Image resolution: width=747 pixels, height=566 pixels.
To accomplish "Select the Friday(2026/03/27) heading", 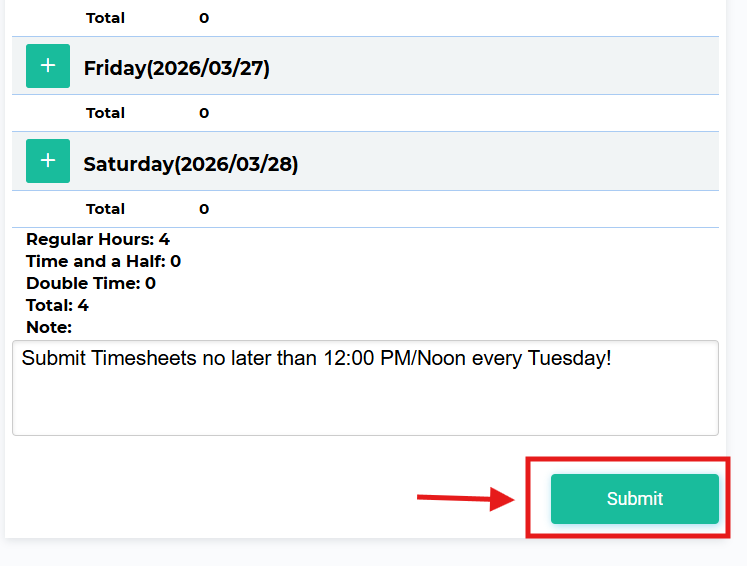I will pyautogui.click(x=177, y=68).
